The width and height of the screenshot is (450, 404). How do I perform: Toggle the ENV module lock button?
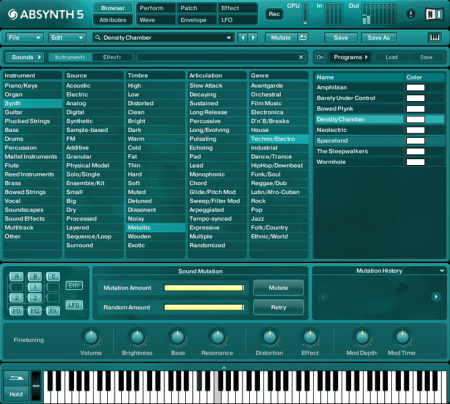(74, 286)
